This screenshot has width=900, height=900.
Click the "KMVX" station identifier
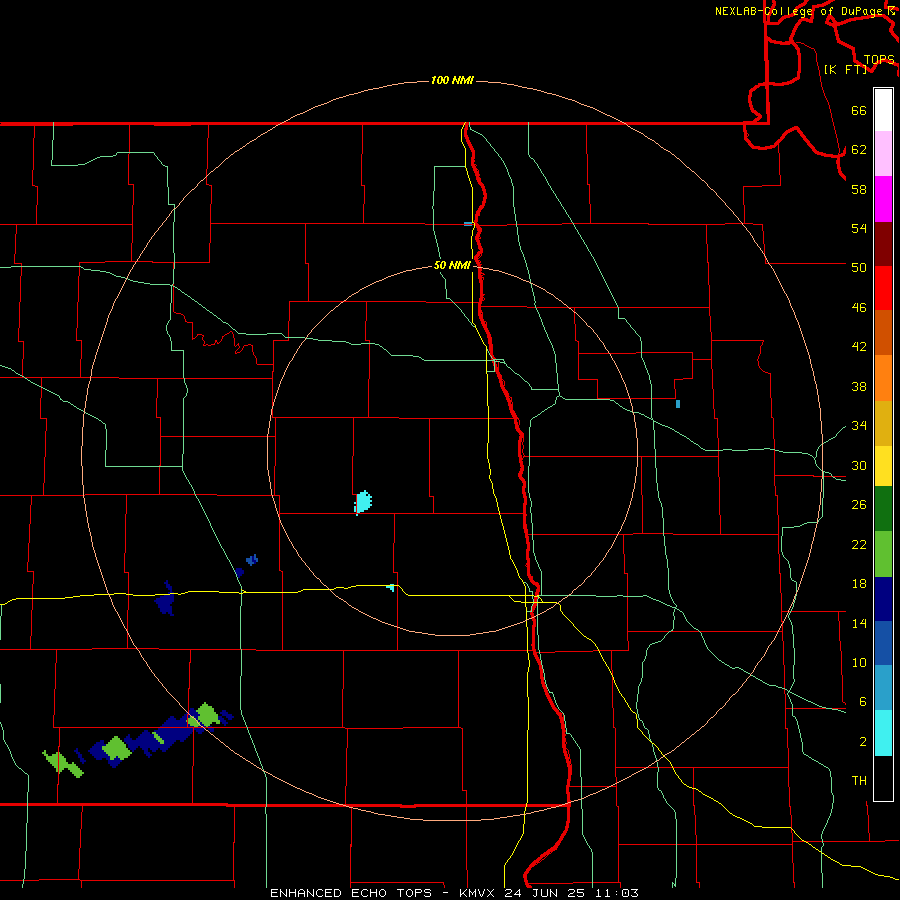click(478, 893)
